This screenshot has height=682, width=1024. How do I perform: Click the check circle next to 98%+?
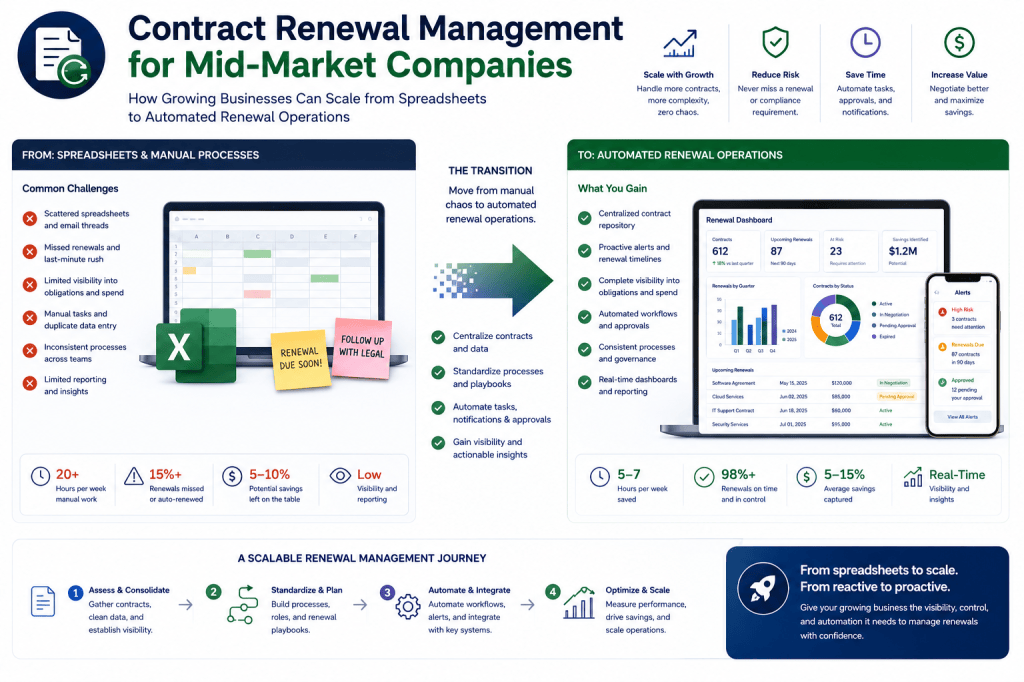pyautogui.click(x=704, y=477)
